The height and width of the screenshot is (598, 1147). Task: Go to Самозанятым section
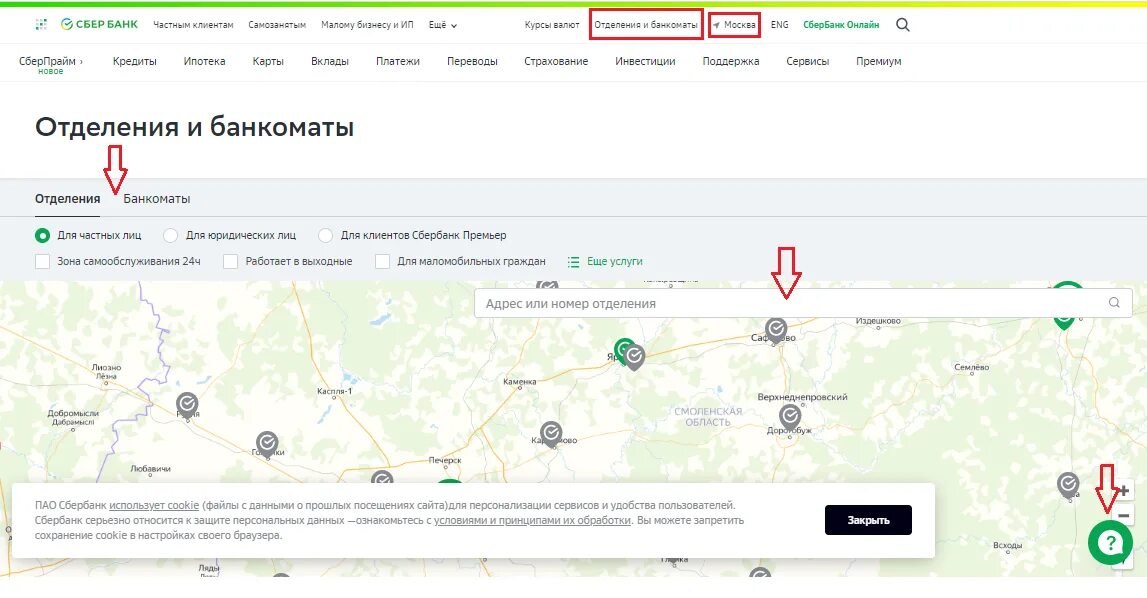point(277,25)
